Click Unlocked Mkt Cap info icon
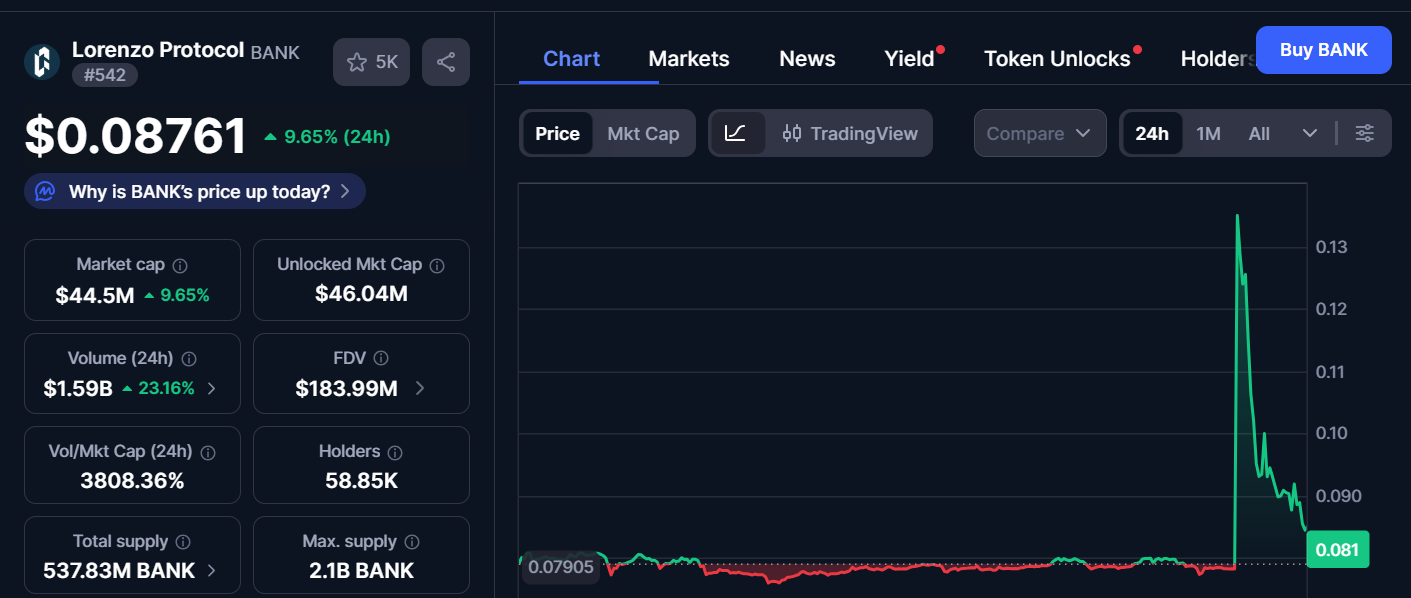The image size is (1411, 598). click(x=437, y=265)
